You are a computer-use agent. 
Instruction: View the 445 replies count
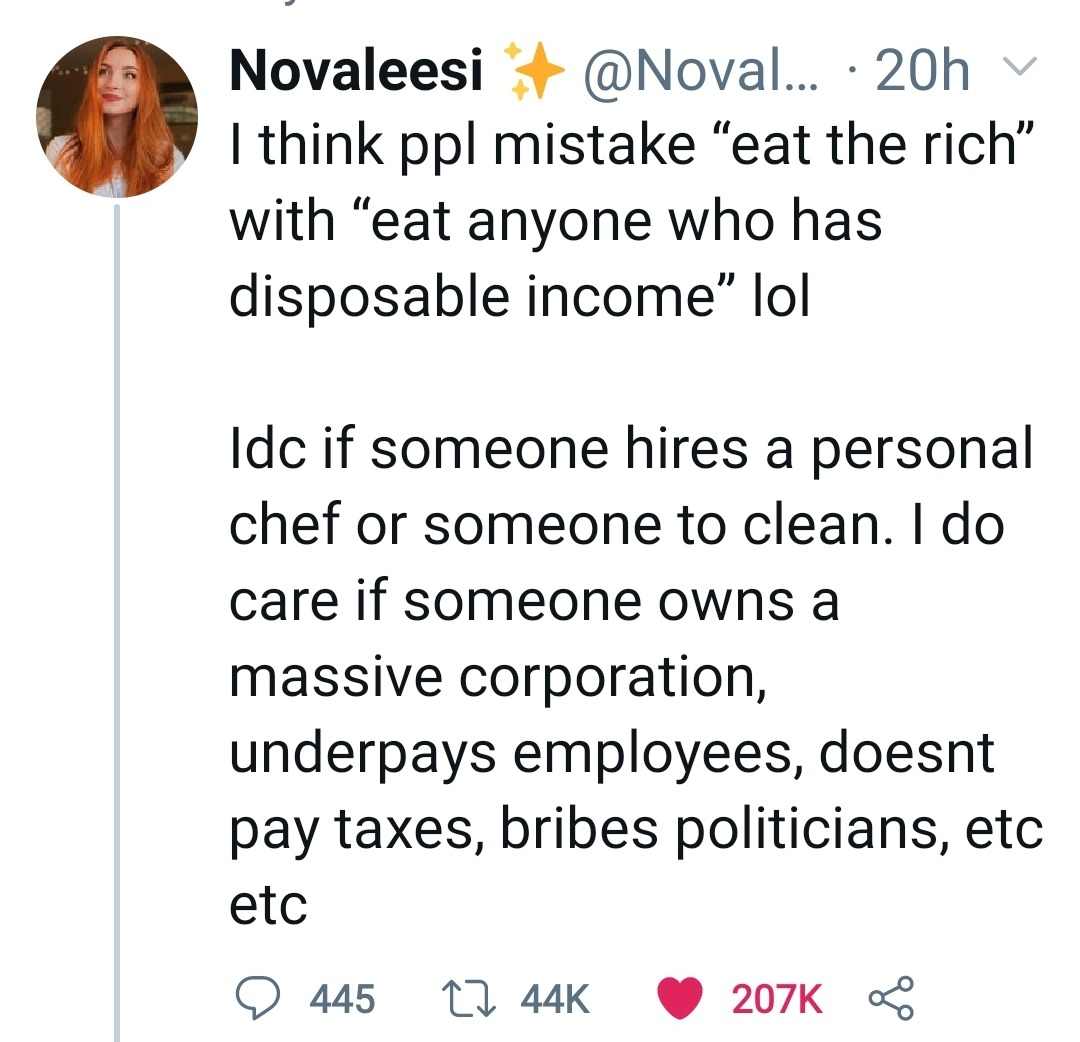[x=343, y=997]
